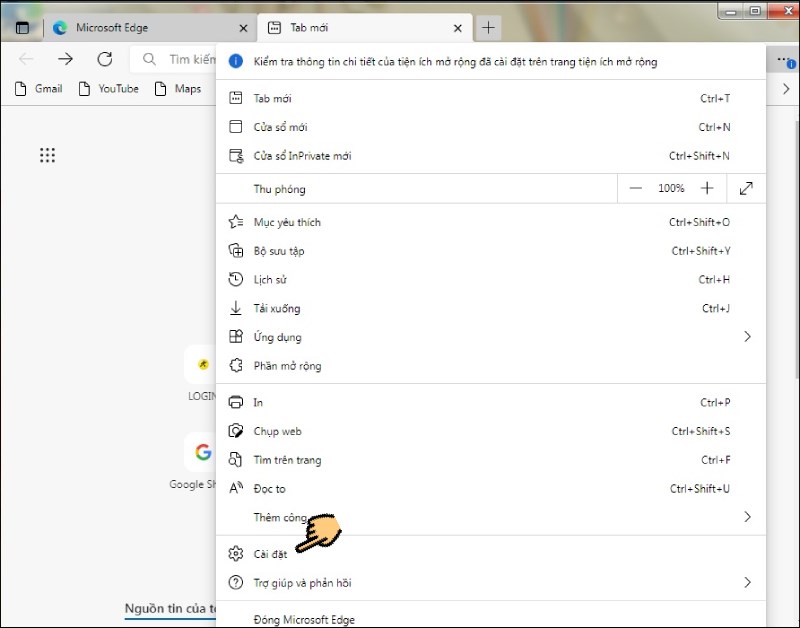Open the YouTube bookmark
Image resolution: width=800 pixels, height=628 pixels.
109,89
